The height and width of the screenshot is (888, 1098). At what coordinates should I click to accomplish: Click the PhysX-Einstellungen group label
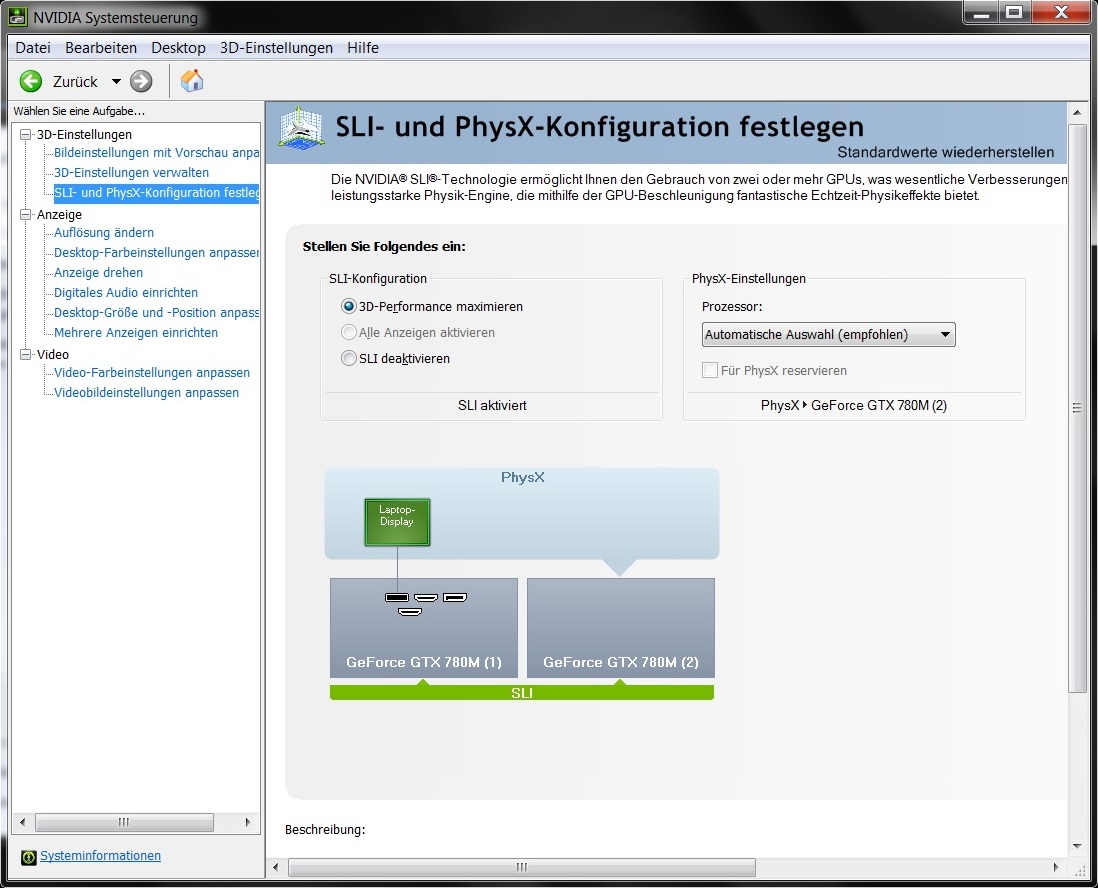pyautogui.click(x=749, y=279)
